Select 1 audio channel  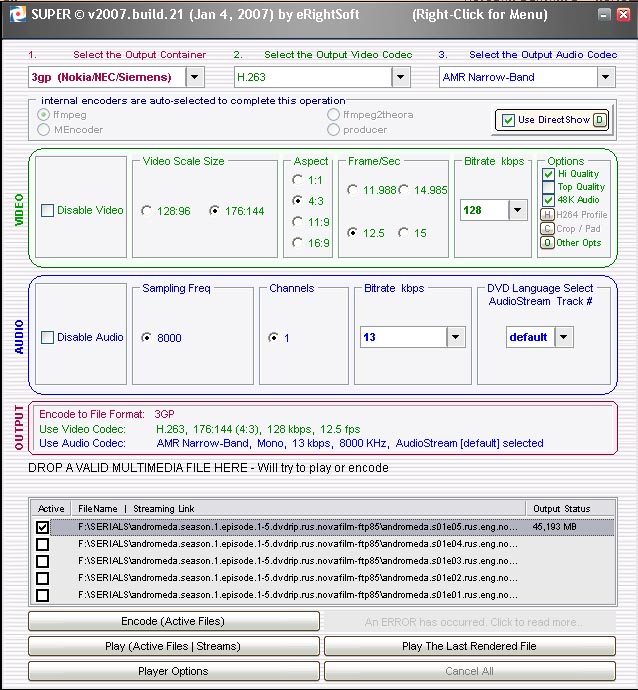pyautogui.click(x=273, y=338)
